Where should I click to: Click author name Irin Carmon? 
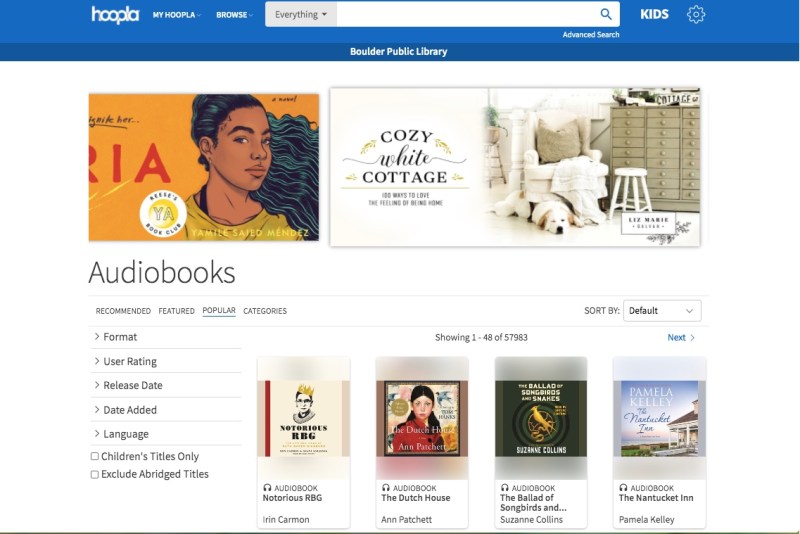(x=286, y=519)
